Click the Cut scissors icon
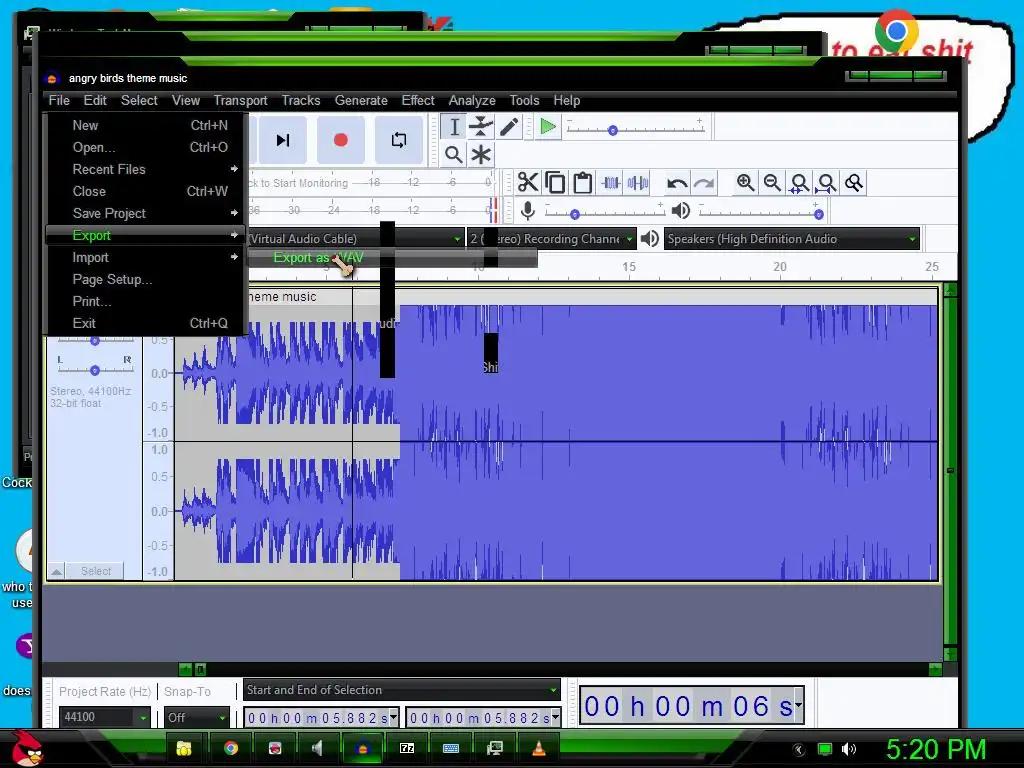 [528, 183]
